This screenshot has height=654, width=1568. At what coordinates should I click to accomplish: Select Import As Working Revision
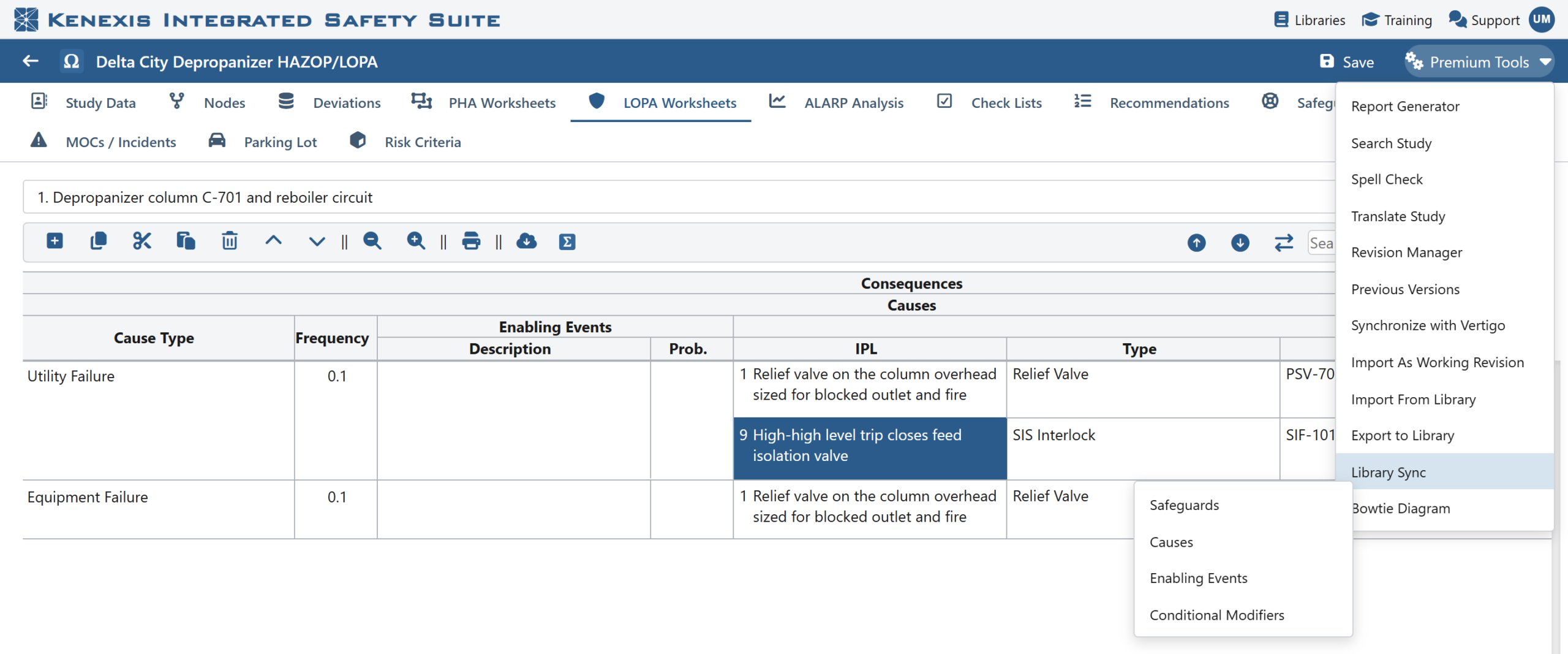[x=1445, y=362]
